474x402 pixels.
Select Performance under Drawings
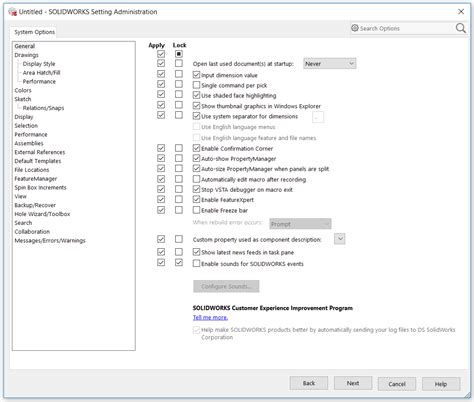click(x=39, y=81)
